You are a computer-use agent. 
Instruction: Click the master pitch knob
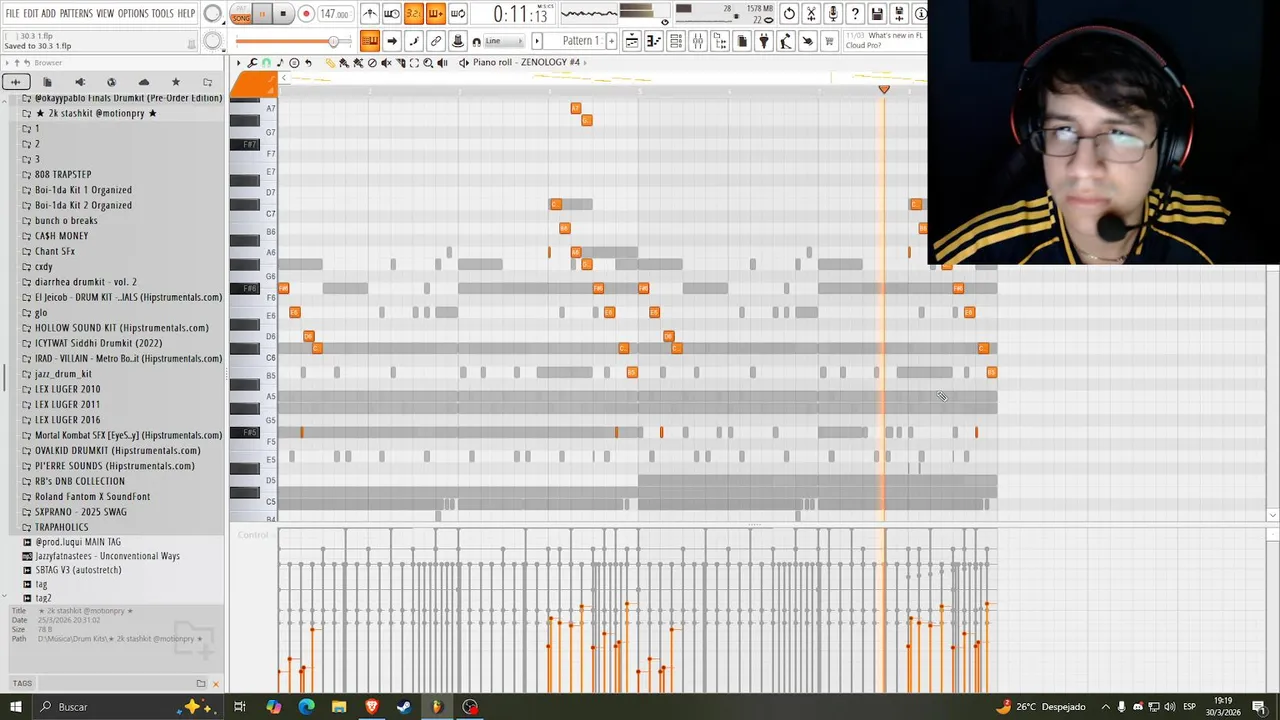(213, 41)
